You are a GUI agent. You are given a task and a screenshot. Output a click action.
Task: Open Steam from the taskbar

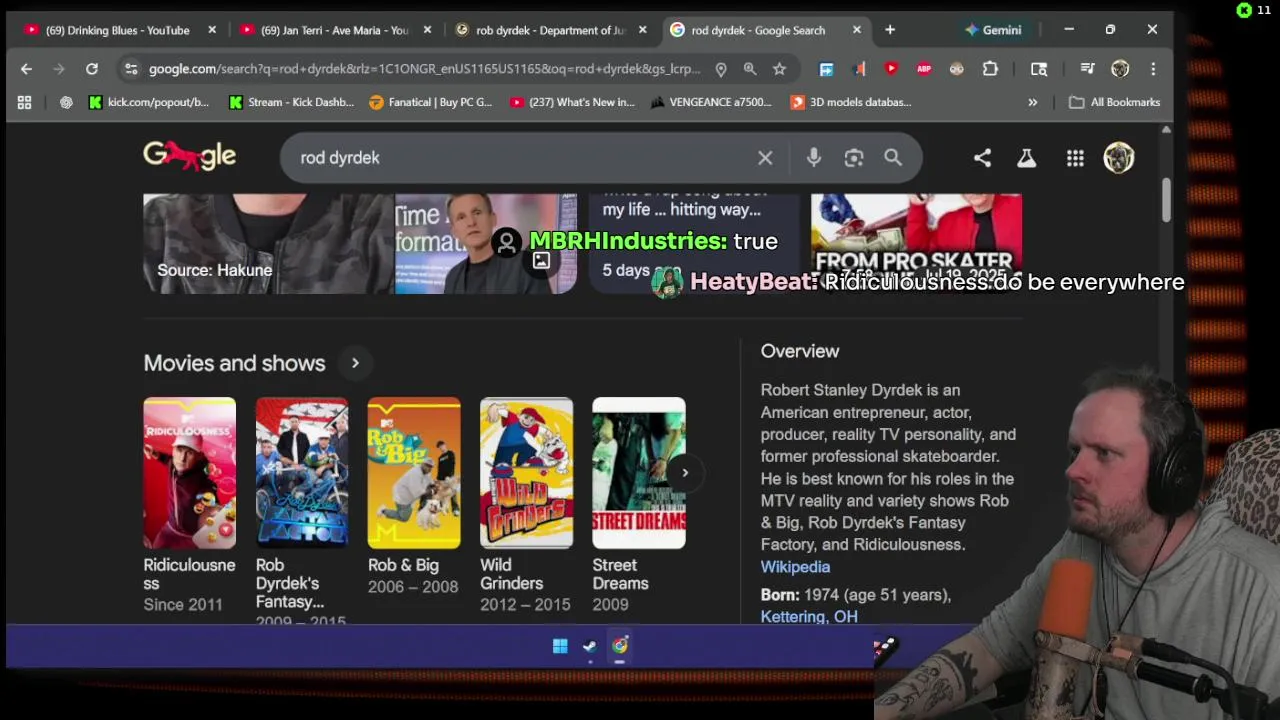590,646
